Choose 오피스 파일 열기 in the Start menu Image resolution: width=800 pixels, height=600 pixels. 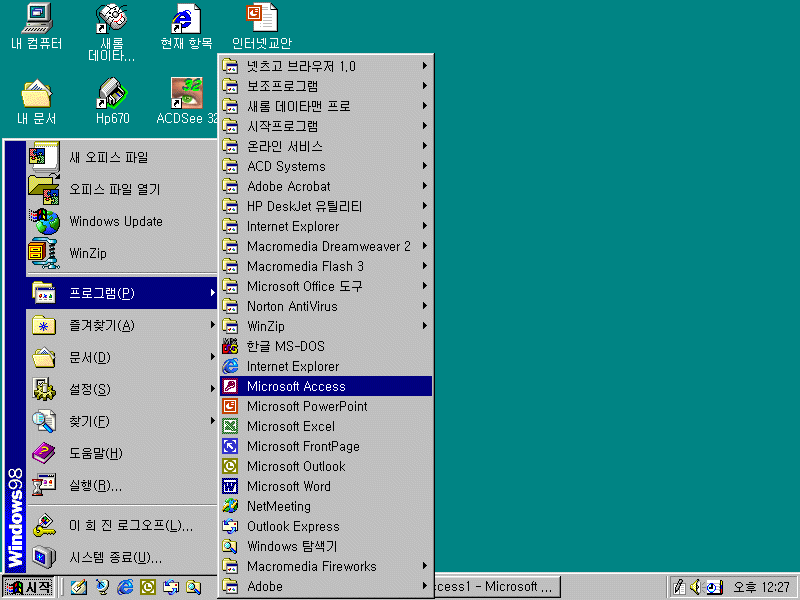[122, 189]
